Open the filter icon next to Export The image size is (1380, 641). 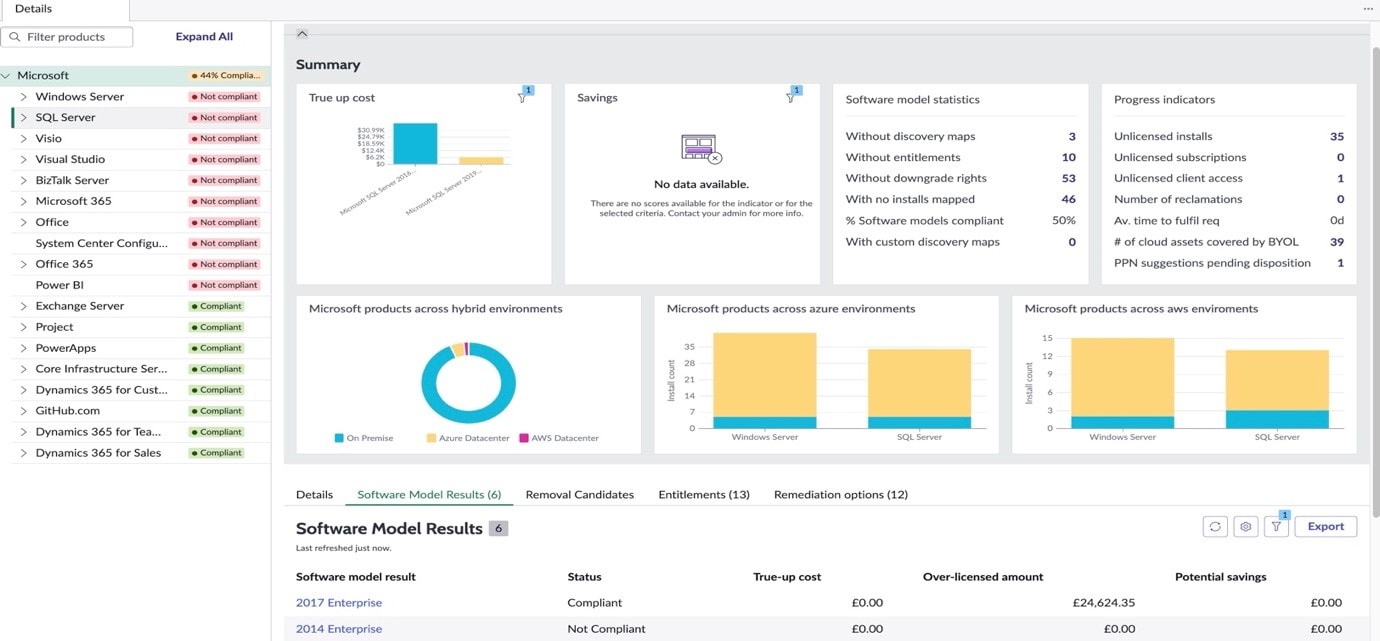click(x=1276, y=525)
